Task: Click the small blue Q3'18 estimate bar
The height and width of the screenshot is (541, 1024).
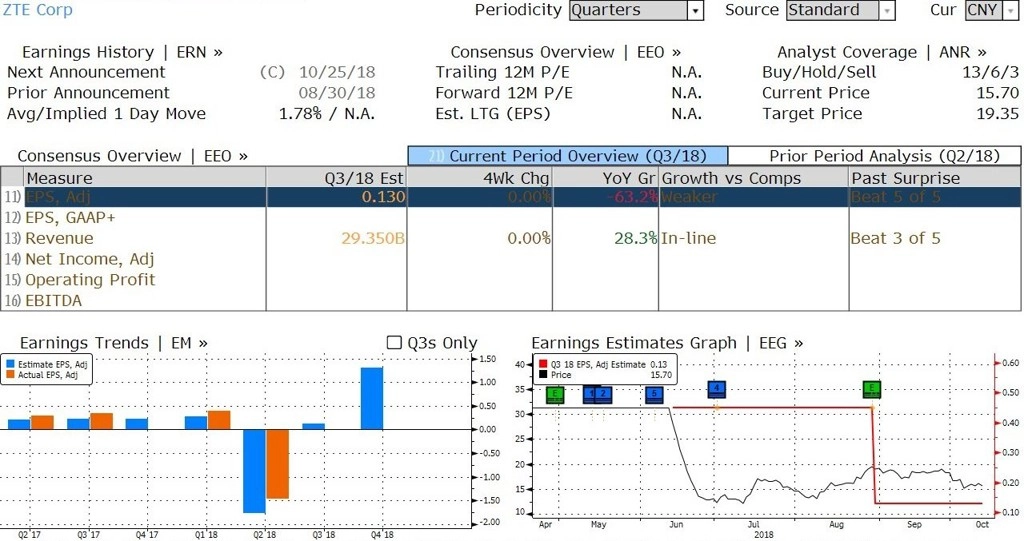Action: click(x=313, y=426)
